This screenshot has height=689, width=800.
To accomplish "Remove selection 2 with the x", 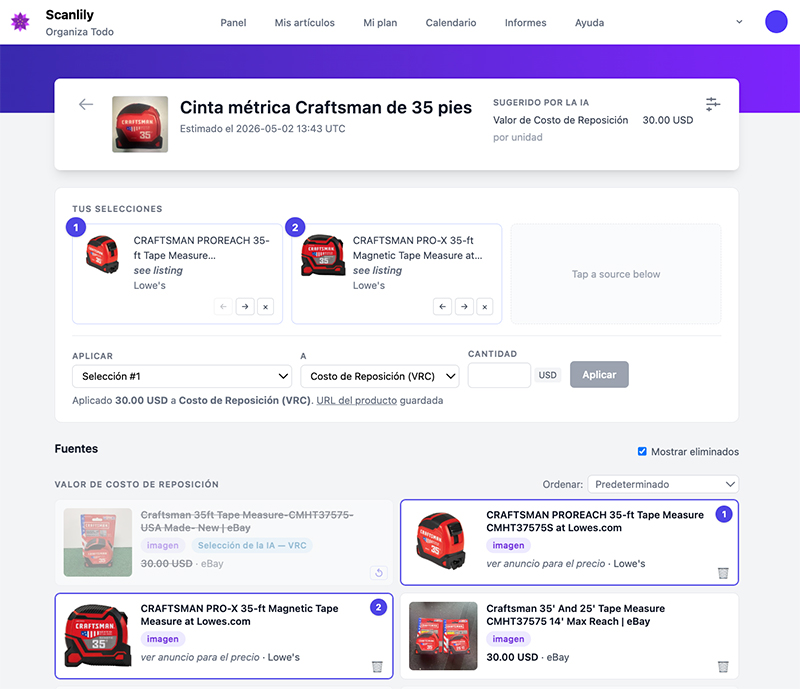I will point(485,307).
